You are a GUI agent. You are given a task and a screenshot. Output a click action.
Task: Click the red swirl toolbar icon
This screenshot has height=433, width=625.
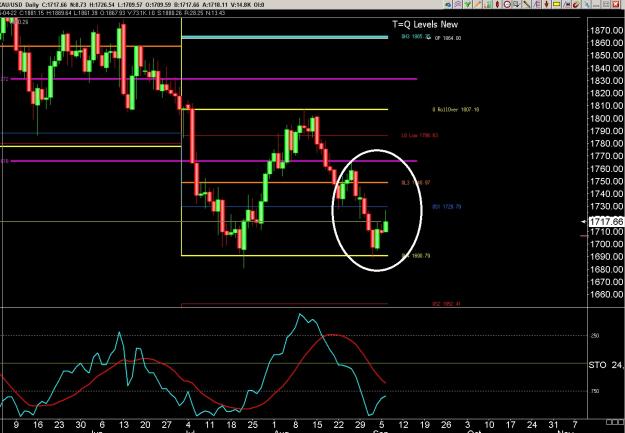tap(576, 4)
